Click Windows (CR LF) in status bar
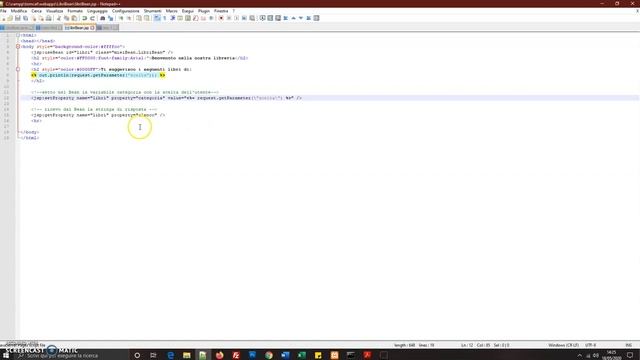 563,345
